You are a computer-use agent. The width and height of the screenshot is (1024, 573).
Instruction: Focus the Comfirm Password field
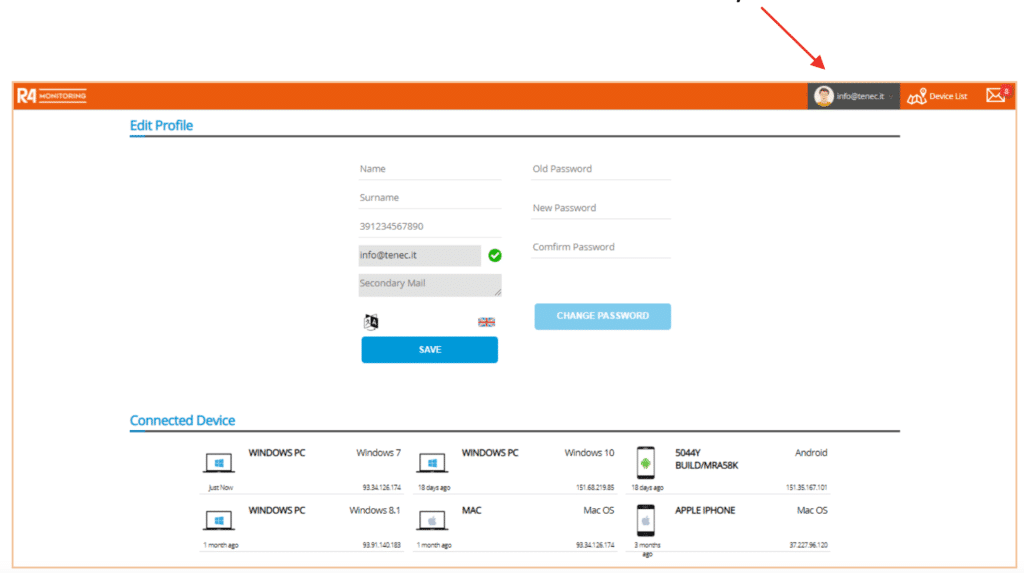(x=601, y=248)
